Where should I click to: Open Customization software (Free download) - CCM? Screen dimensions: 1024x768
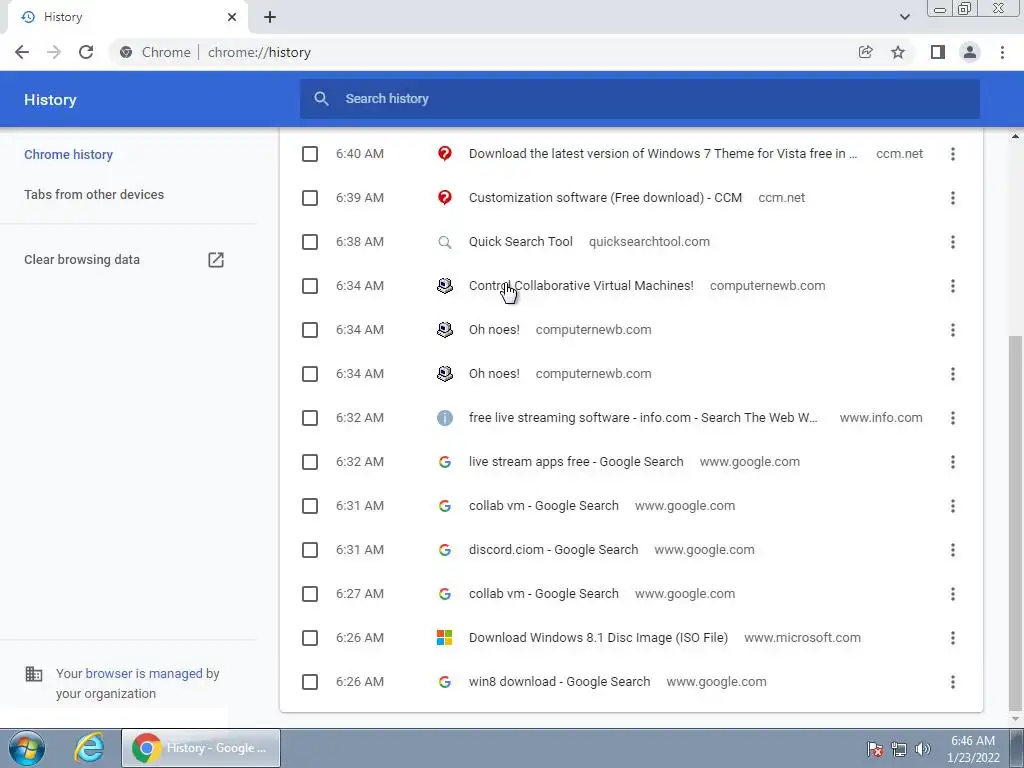pos(605,198)
